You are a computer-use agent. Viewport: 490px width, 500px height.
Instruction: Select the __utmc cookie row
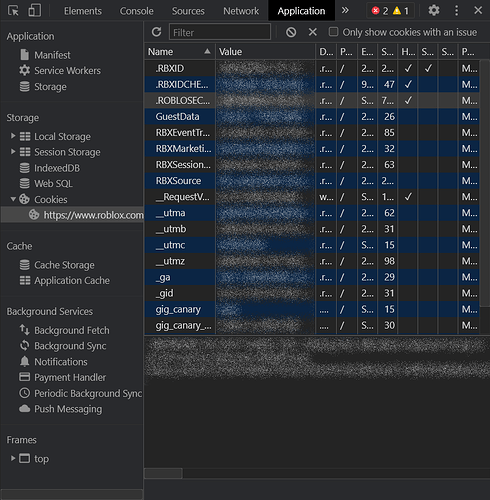point(312,245)
